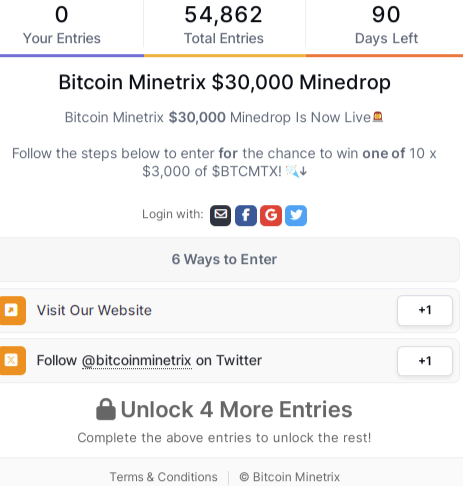Log in with the Twitter bird icon
The image size is (463, 486).
[x=296, y=215]
